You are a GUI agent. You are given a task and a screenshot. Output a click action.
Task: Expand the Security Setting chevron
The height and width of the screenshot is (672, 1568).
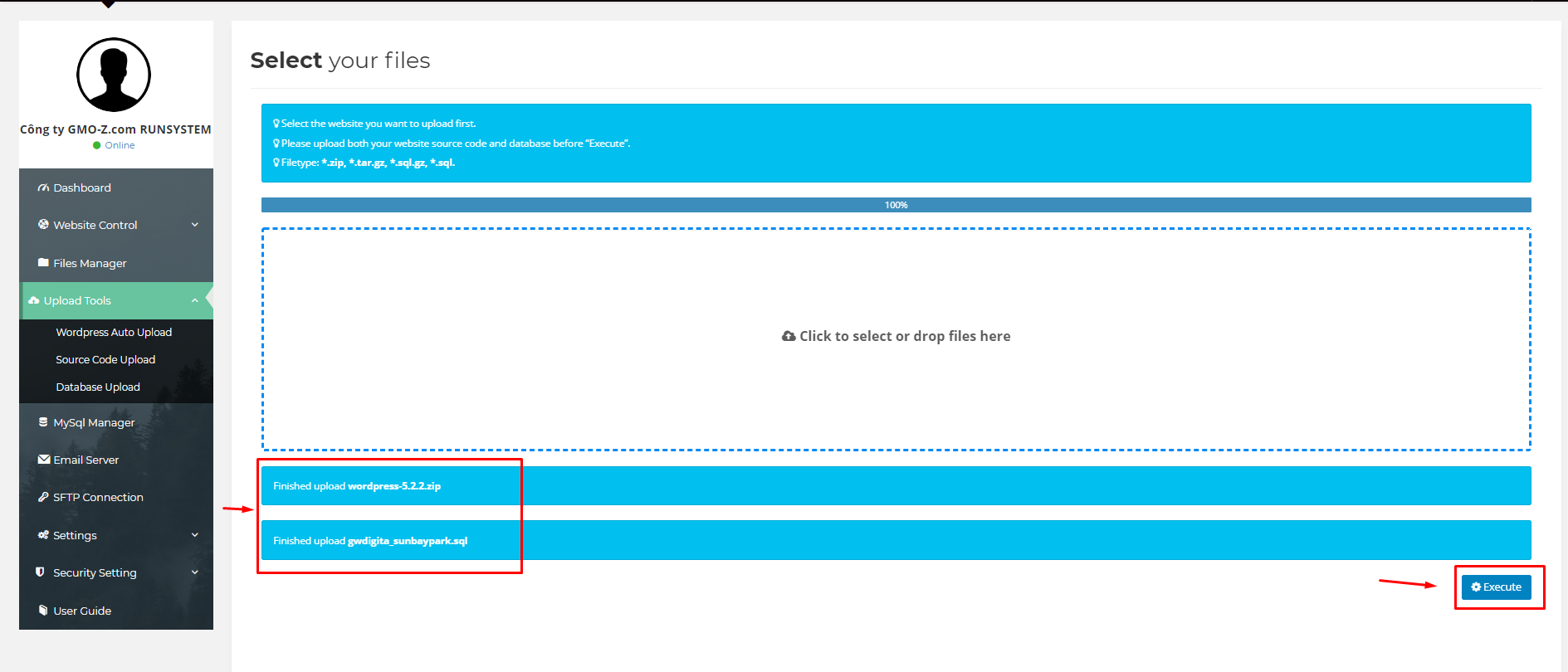[195, 572]
